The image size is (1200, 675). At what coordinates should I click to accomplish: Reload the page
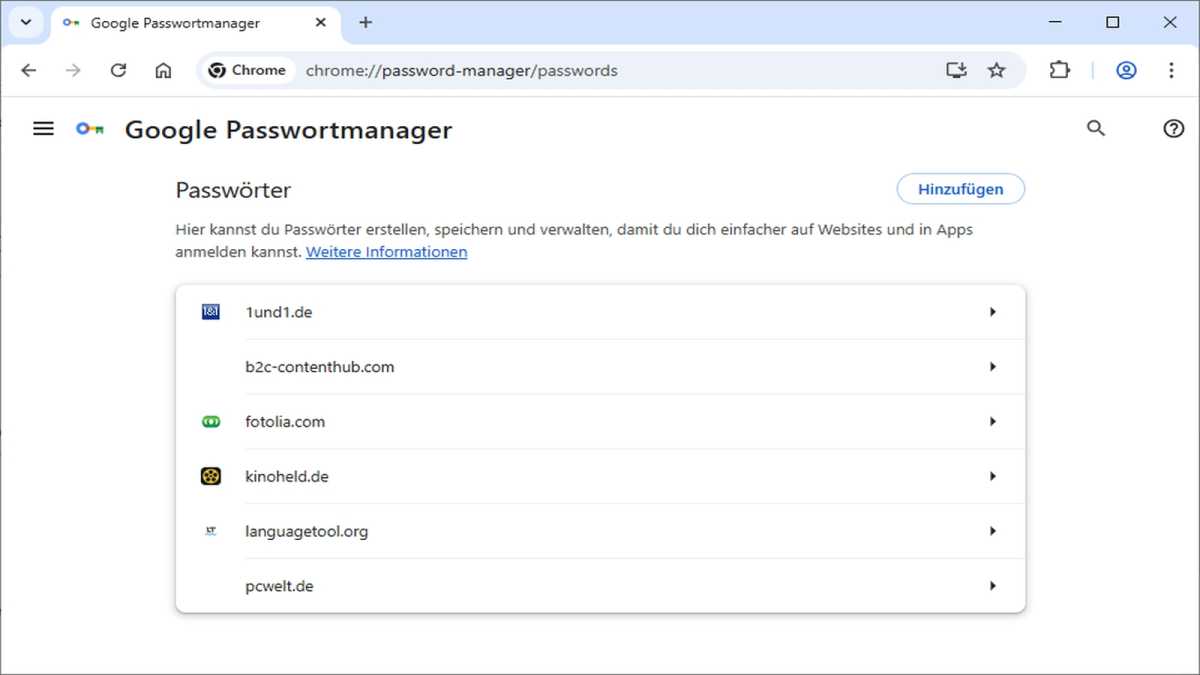118,70
